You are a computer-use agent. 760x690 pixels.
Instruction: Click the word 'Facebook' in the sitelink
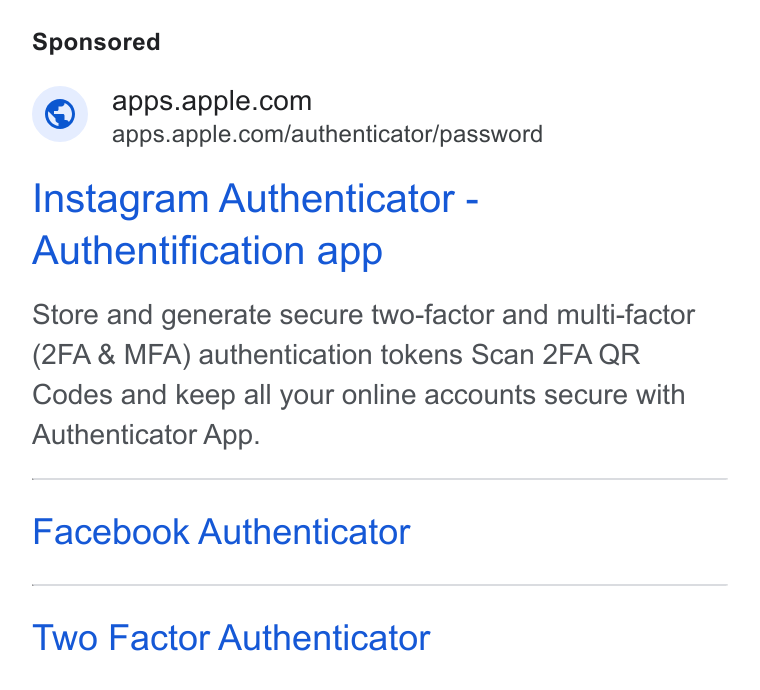click(111, 532)
